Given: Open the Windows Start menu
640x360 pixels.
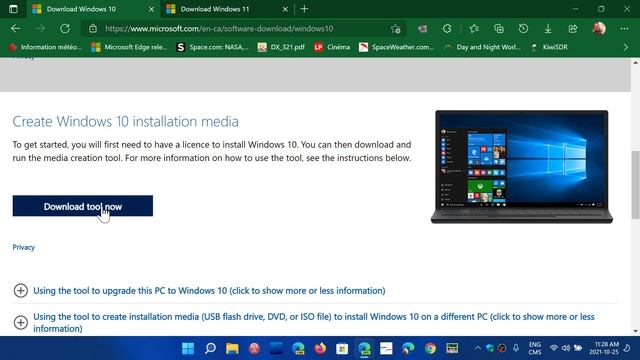Looking at the screenshot, I should (x=188, y=348).
